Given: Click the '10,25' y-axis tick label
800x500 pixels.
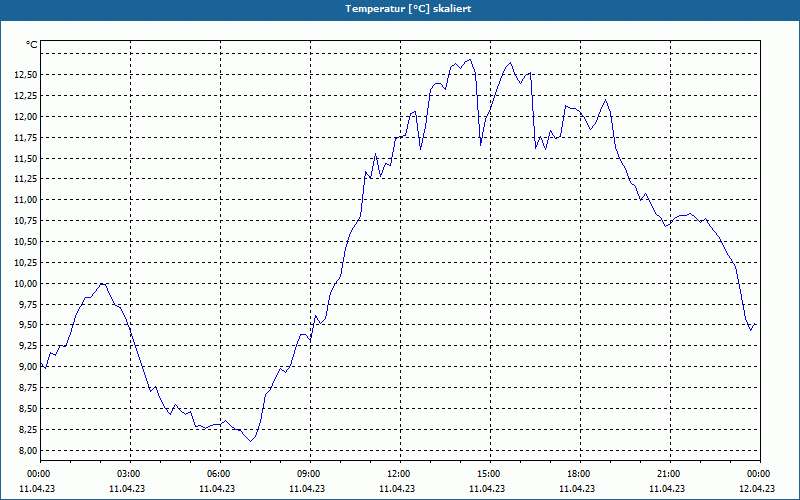Looking at the screenshot, I should (x=26, y=263).
